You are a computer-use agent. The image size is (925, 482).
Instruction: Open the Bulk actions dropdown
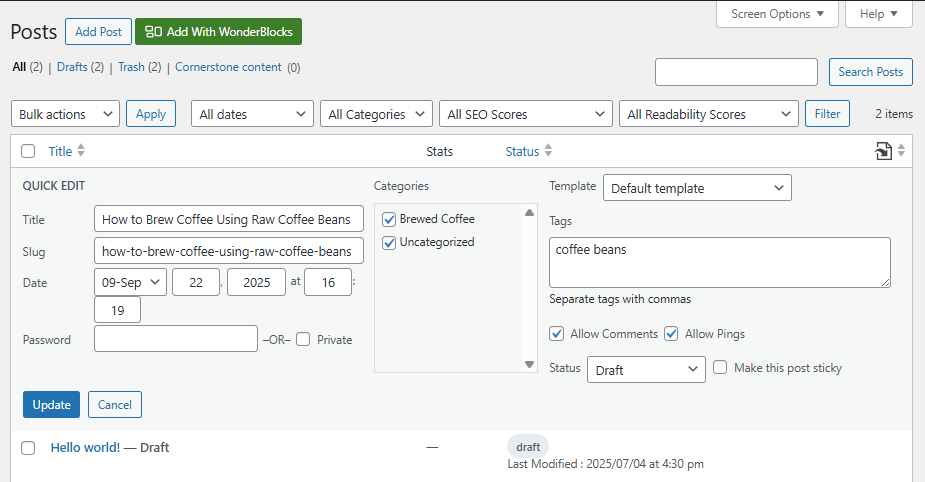click(65, 114)
